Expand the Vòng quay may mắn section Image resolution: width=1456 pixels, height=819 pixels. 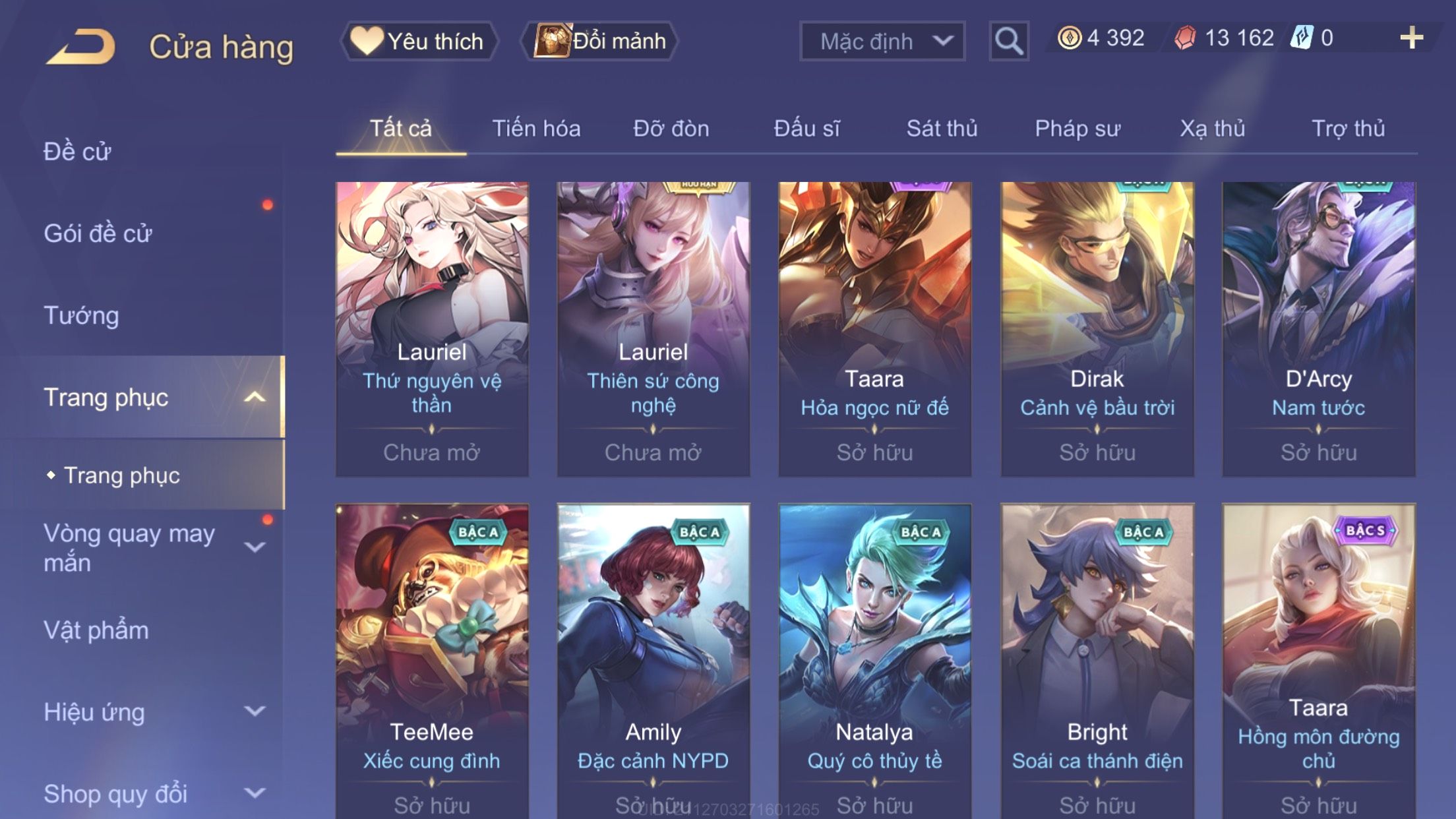(x=255, y=547)
